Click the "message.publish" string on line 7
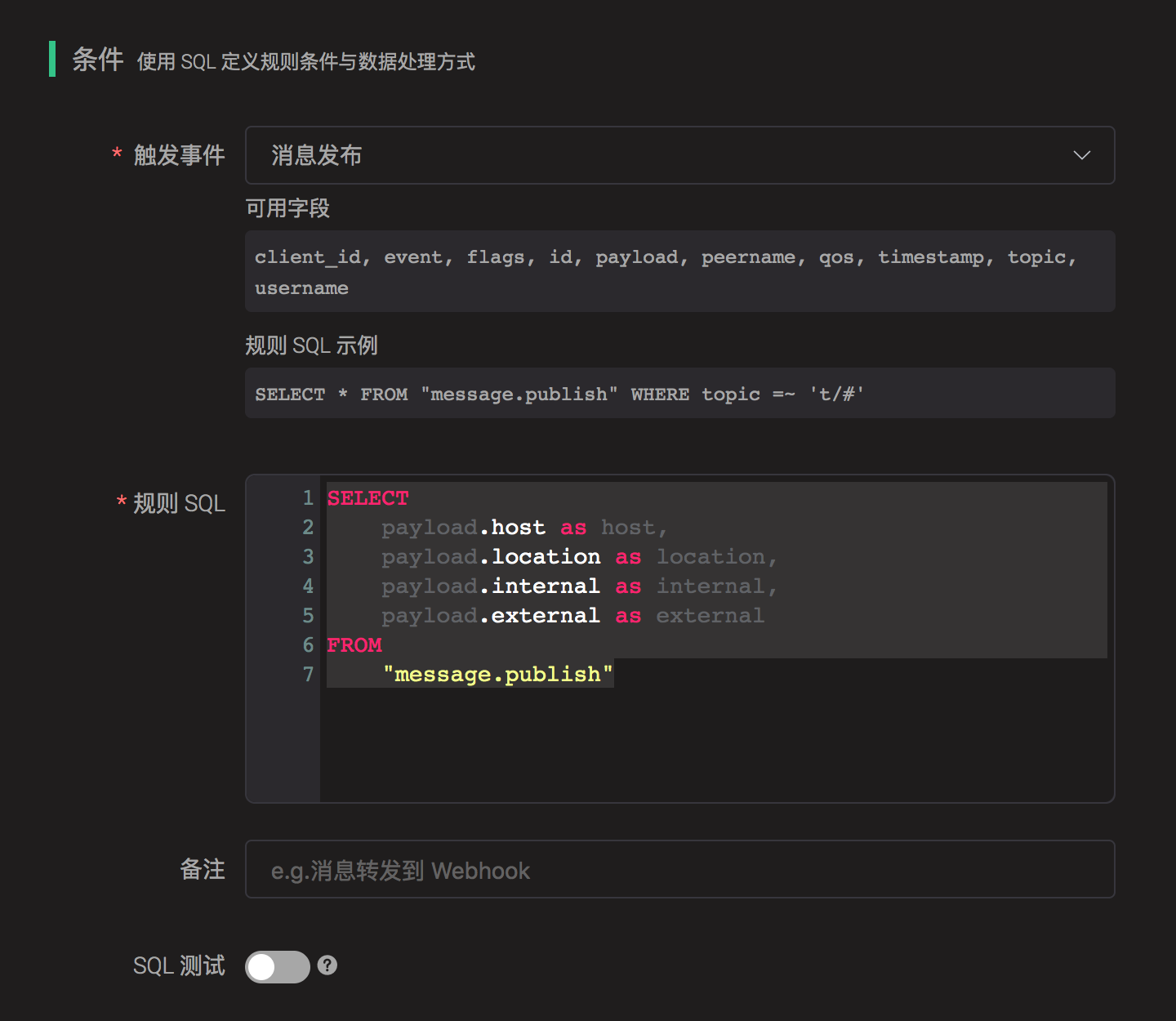The height and width of the screenshot is (1021, 1176). pos(498,675)
